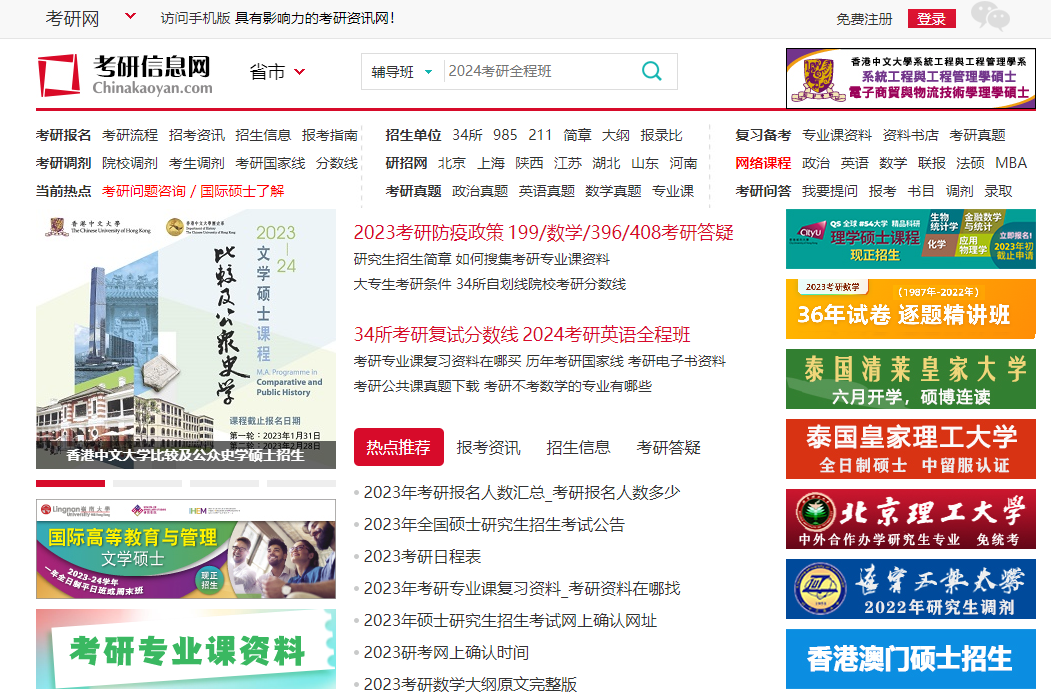Open the 985 universities link

click(505, 135)
